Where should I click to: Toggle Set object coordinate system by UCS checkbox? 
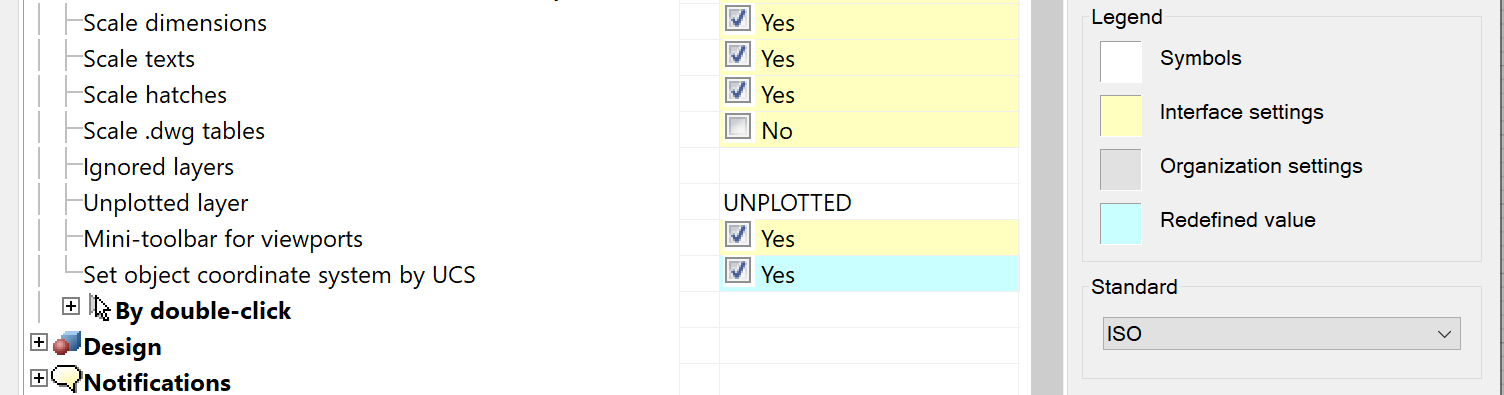pyautogui.click(x=738, y=271)
